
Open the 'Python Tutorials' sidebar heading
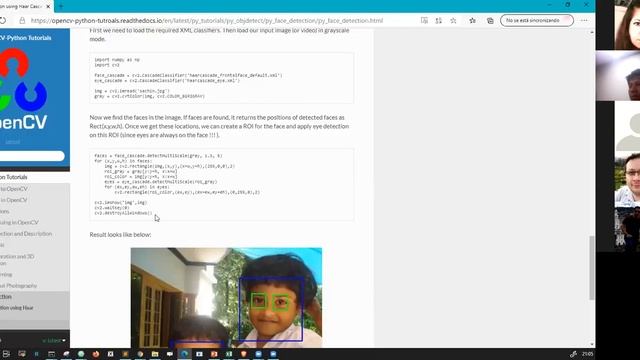pyautogui.click(x=14, y=177)
